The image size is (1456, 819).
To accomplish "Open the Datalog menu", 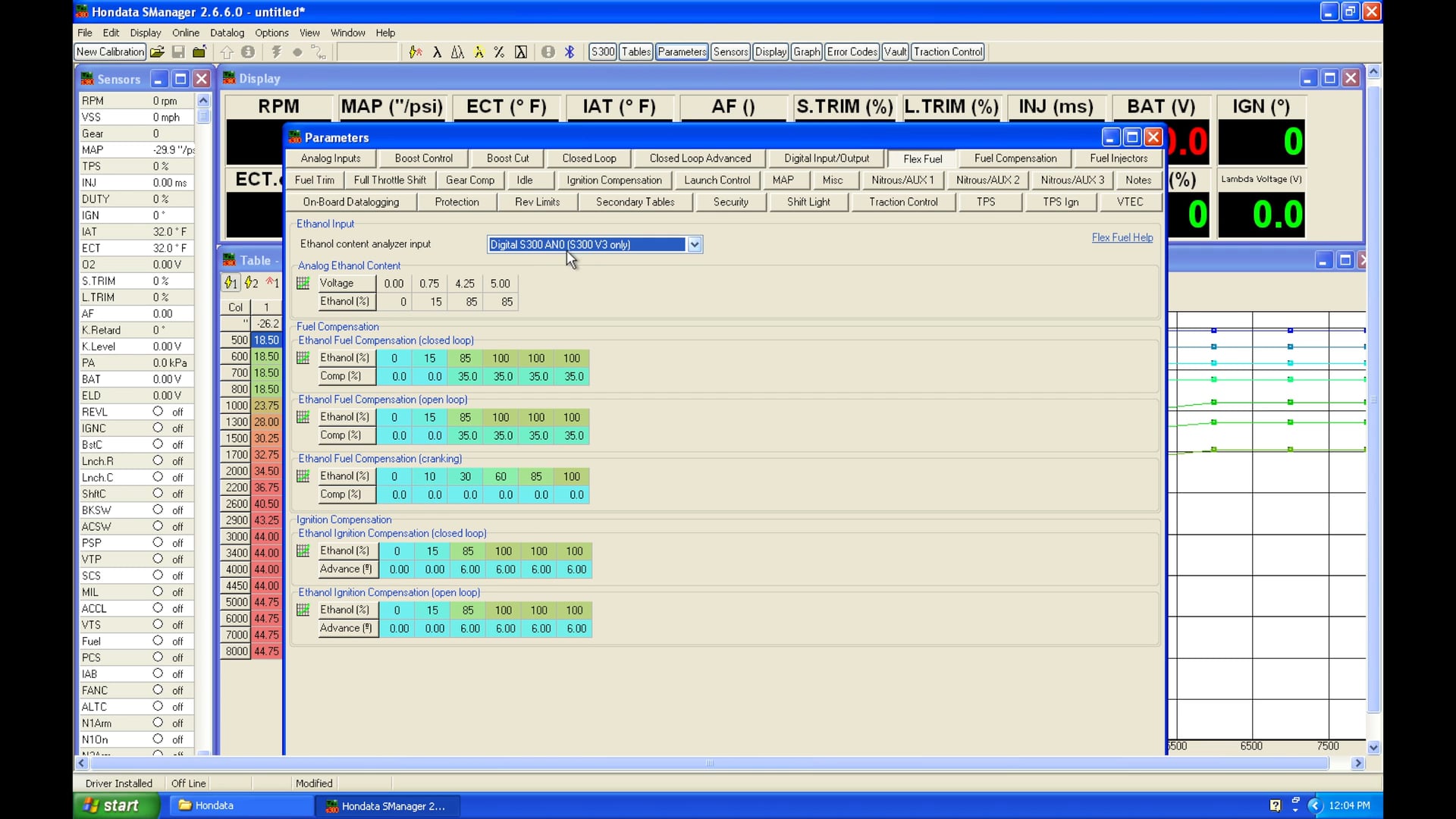I will [x=227, y=33].
